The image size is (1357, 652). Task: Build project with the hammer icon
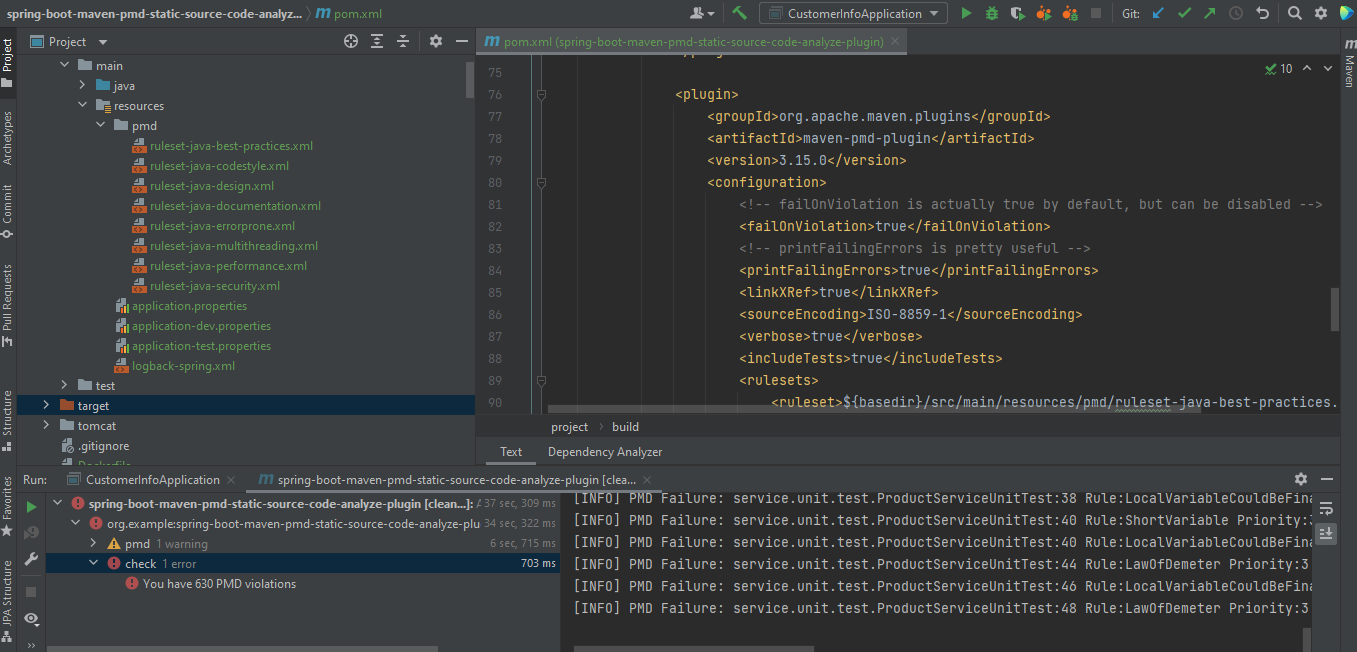click(x=740, y=13)
